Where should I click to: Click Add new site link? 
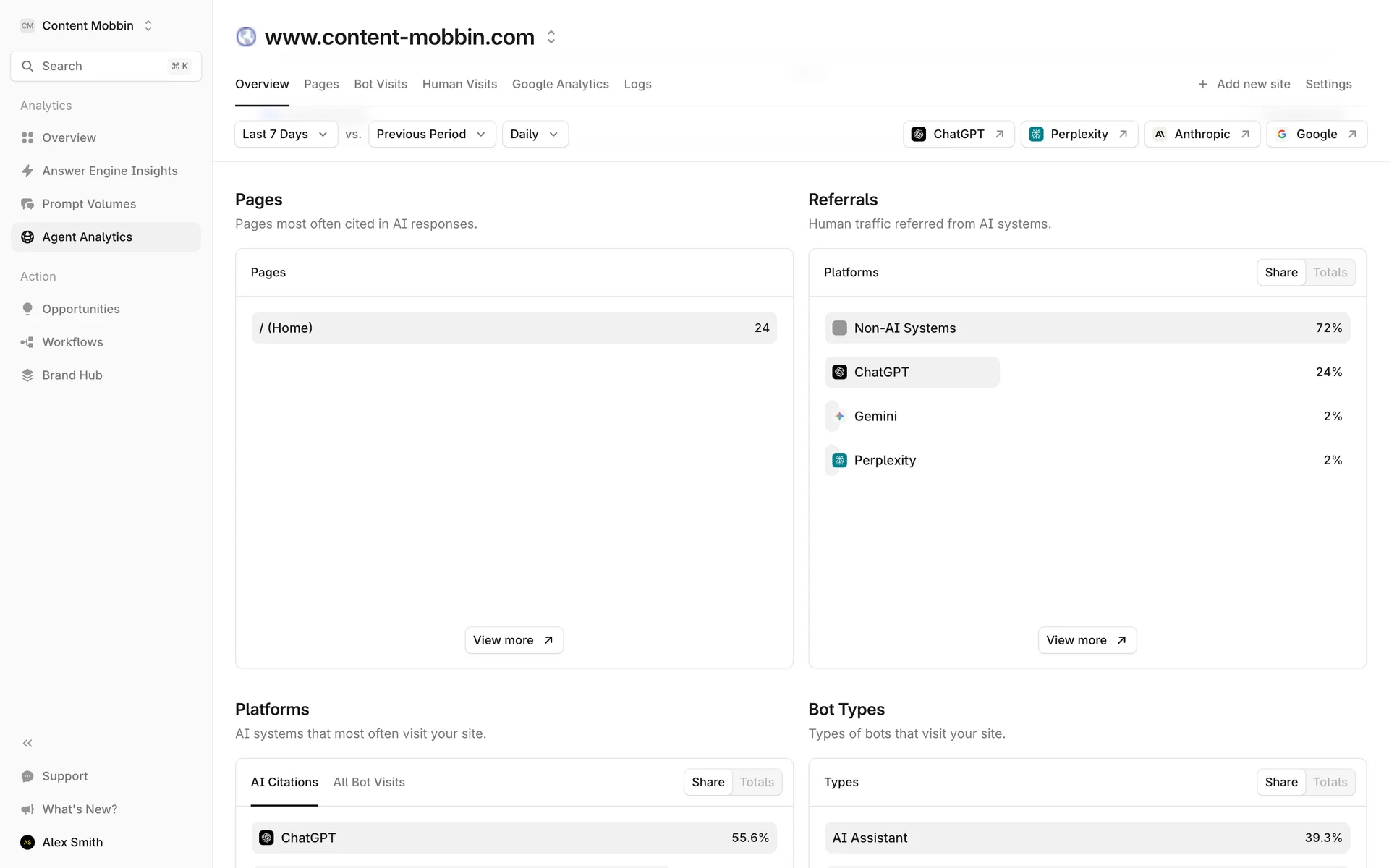coord(1244,84)
